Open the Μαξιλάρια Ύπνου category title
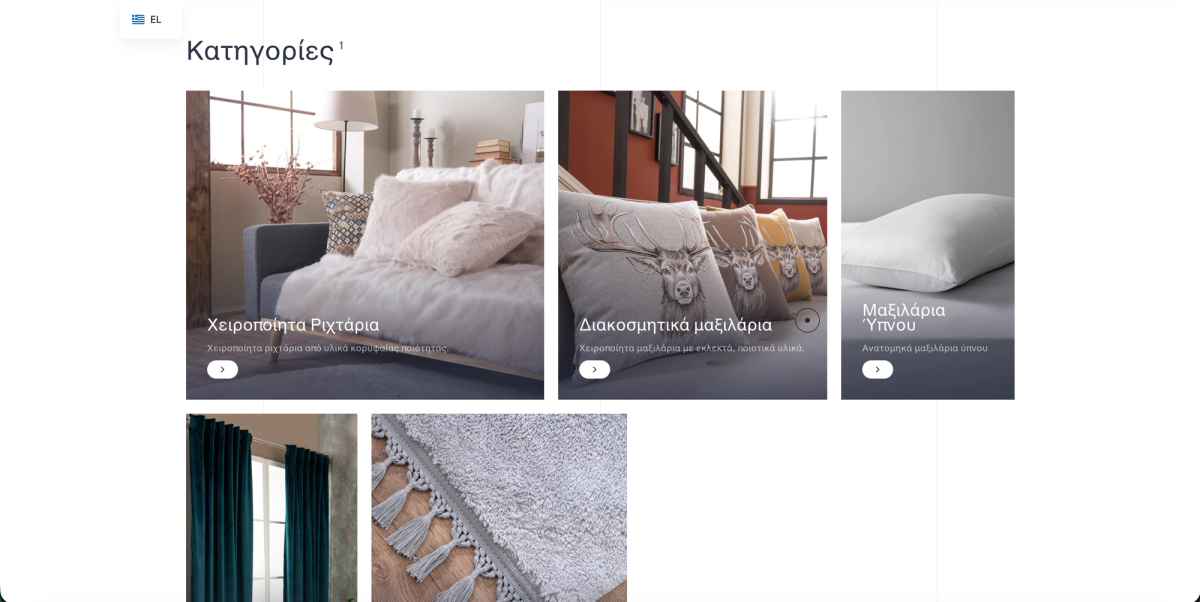 pyautogui.click(x=904, y=317)
